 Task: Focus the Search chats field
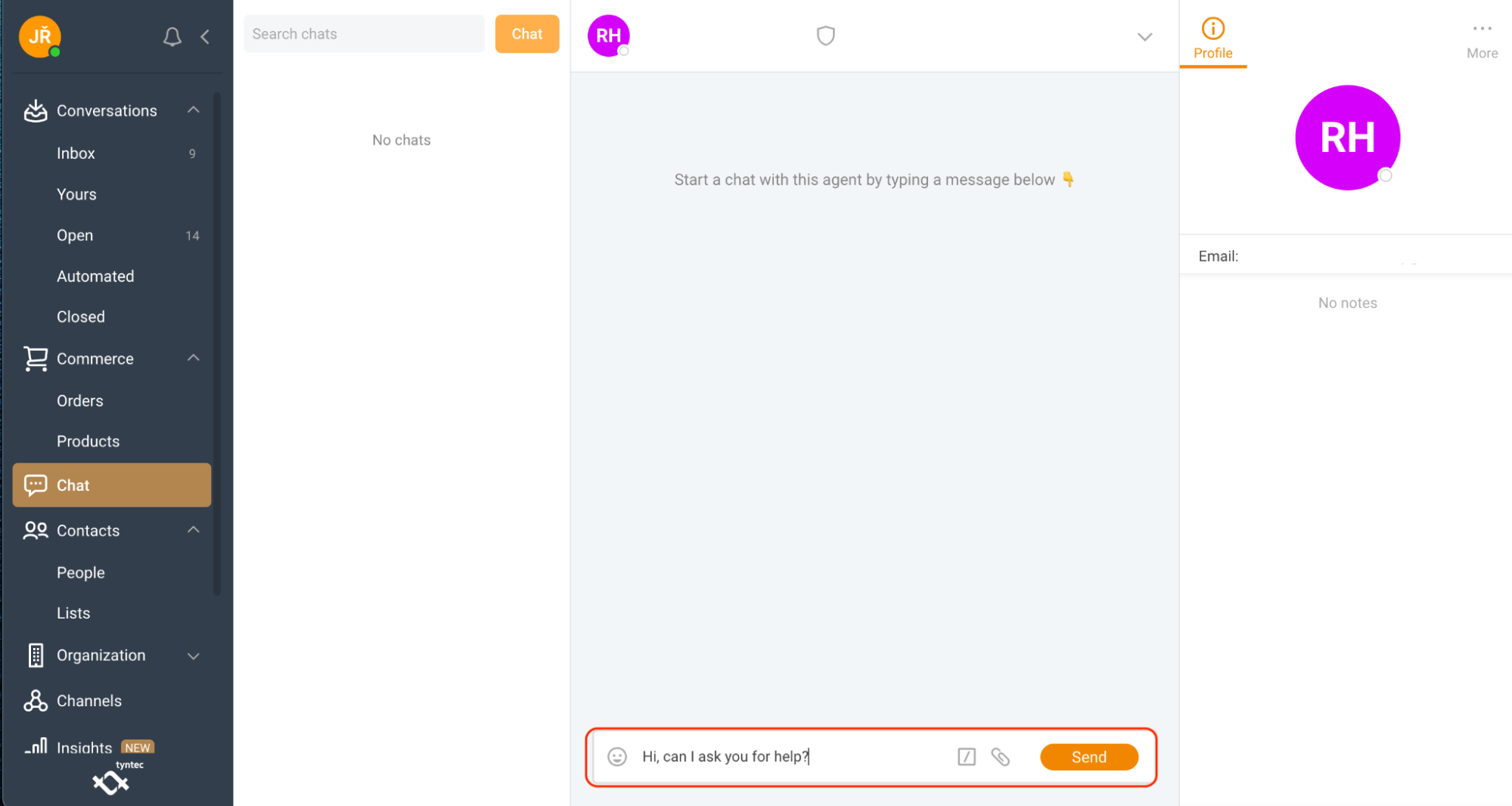(x=364, y=34)
